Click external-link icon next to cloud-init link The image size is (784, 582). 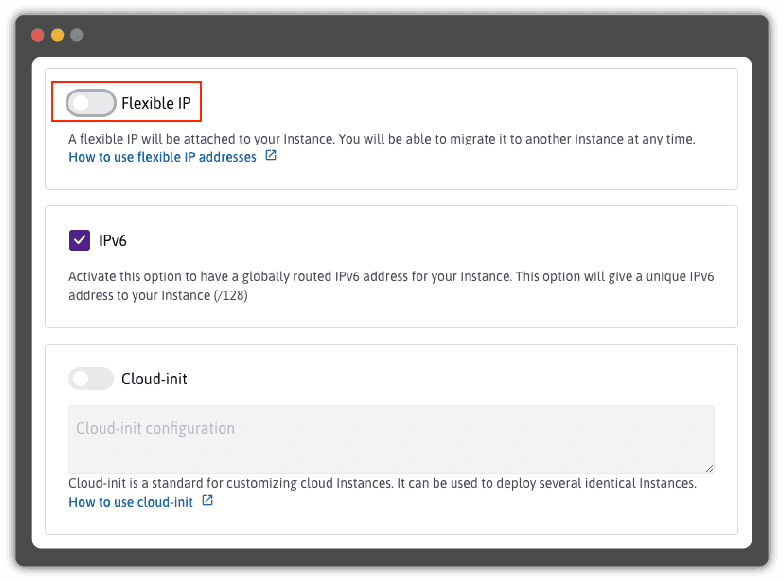coord(207,500)
